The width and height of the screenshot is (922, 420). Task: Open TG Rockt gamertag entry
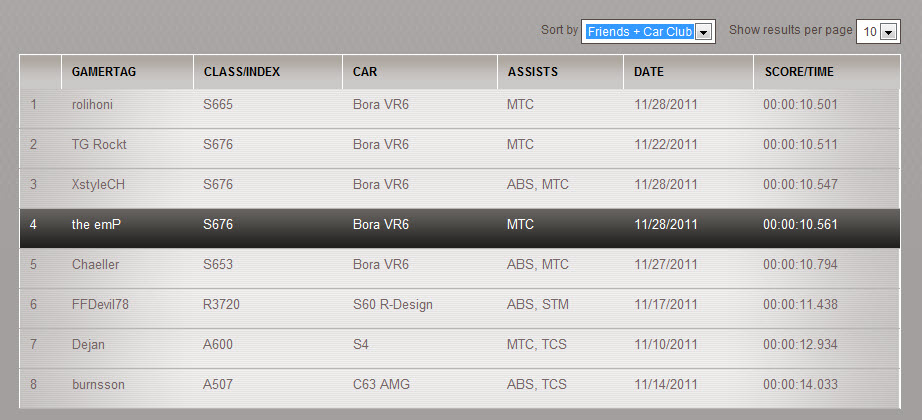pos(99,145)
